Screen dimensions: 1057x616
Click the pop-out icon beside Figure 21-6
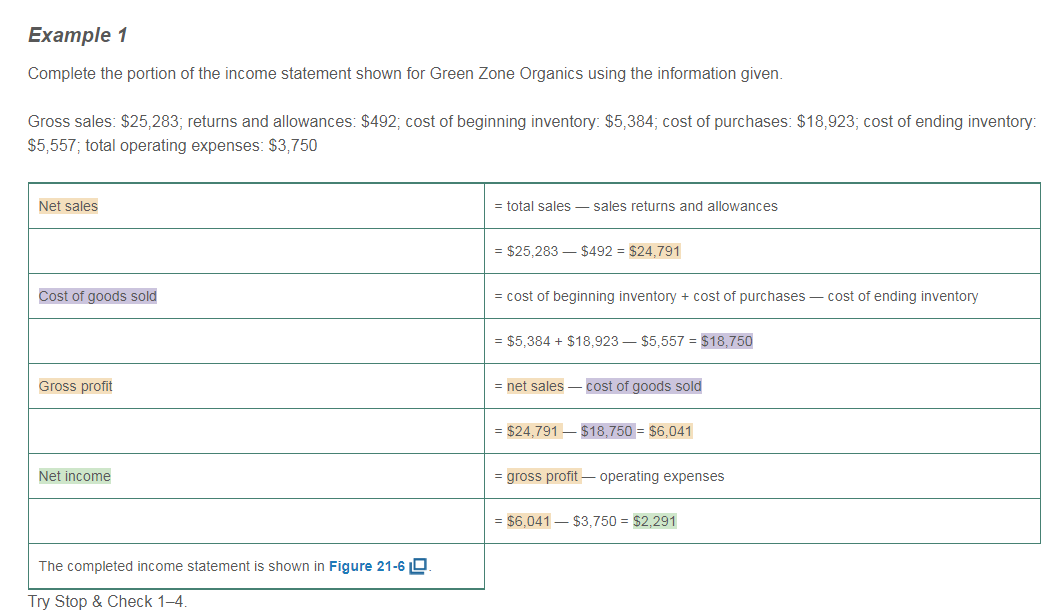pyautogui.click(x=419, y=566)
